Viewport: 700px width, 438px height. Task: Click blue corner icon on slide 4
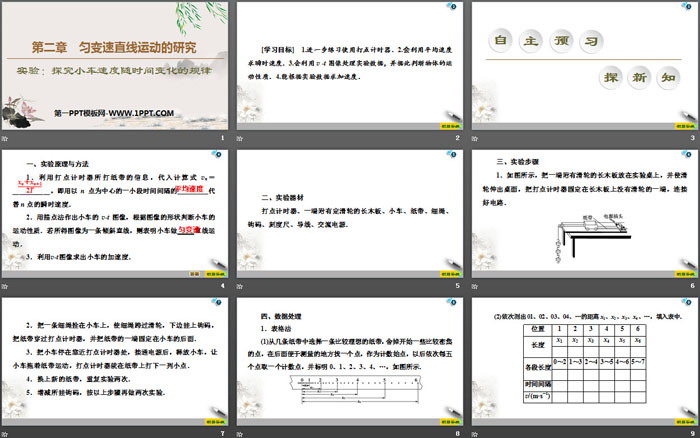(217, 154)
